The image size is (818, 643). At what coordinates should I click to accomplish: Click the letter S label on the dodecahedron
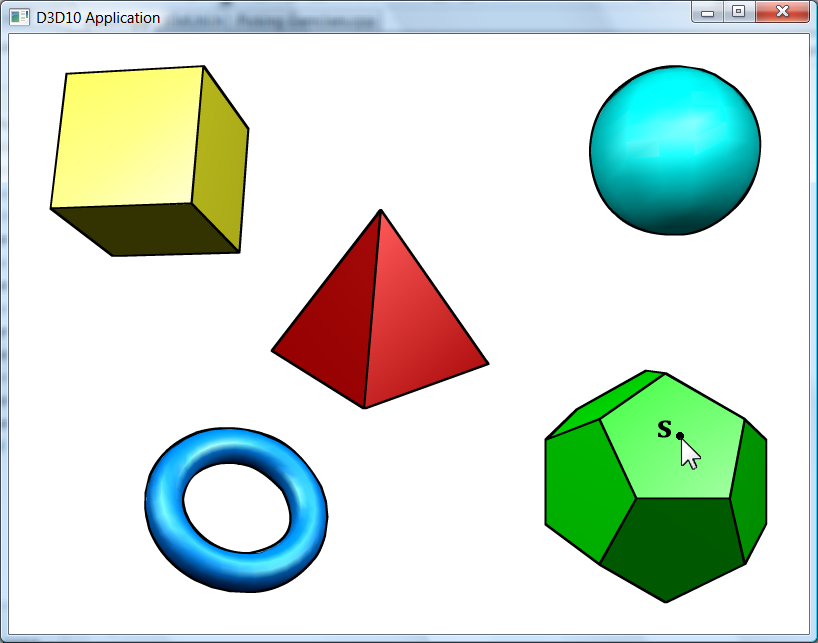click(x=664, y=430)
